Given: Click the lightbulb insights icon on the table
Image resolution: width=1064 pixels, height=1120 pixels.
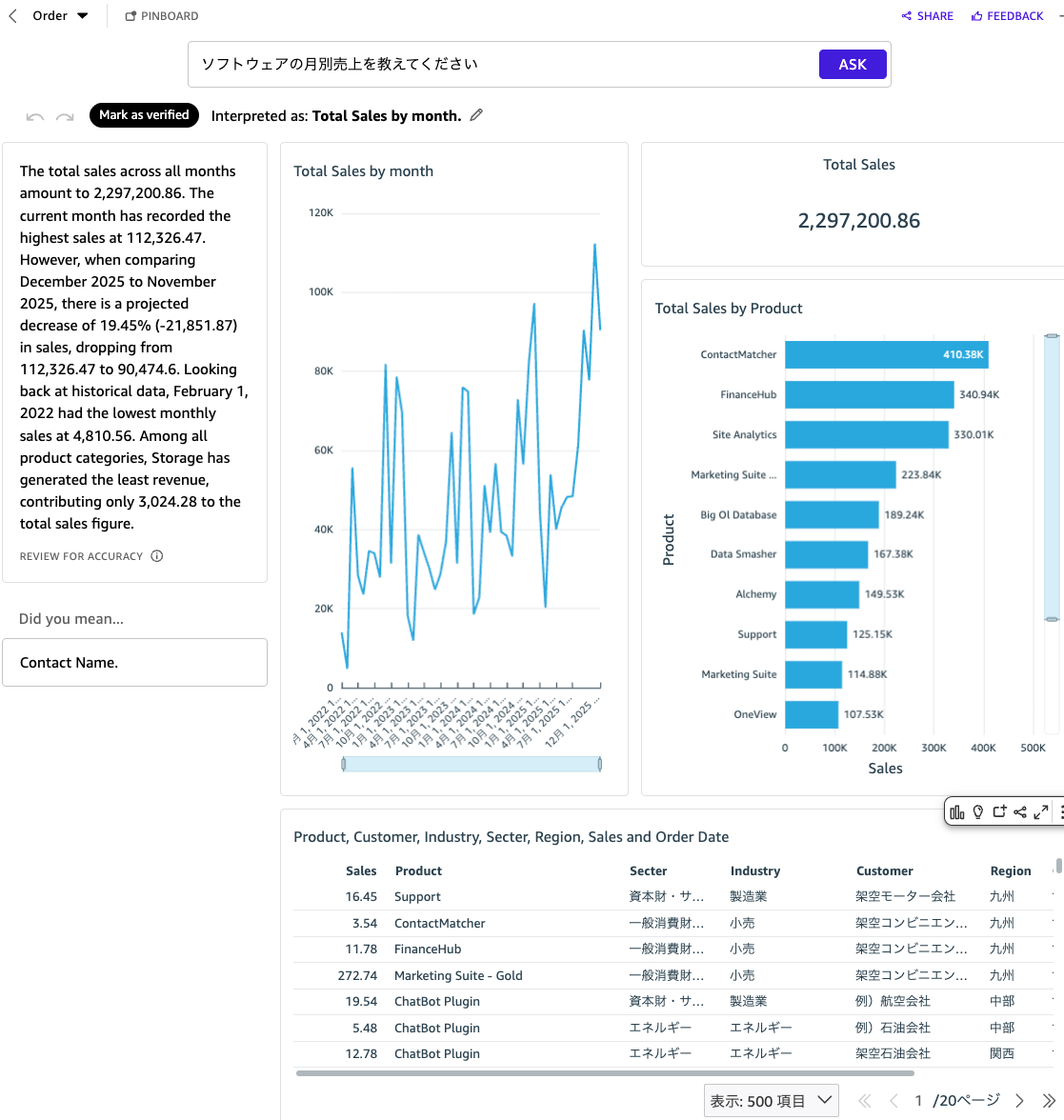Looking at the screenshot, I should coord(978,811).
